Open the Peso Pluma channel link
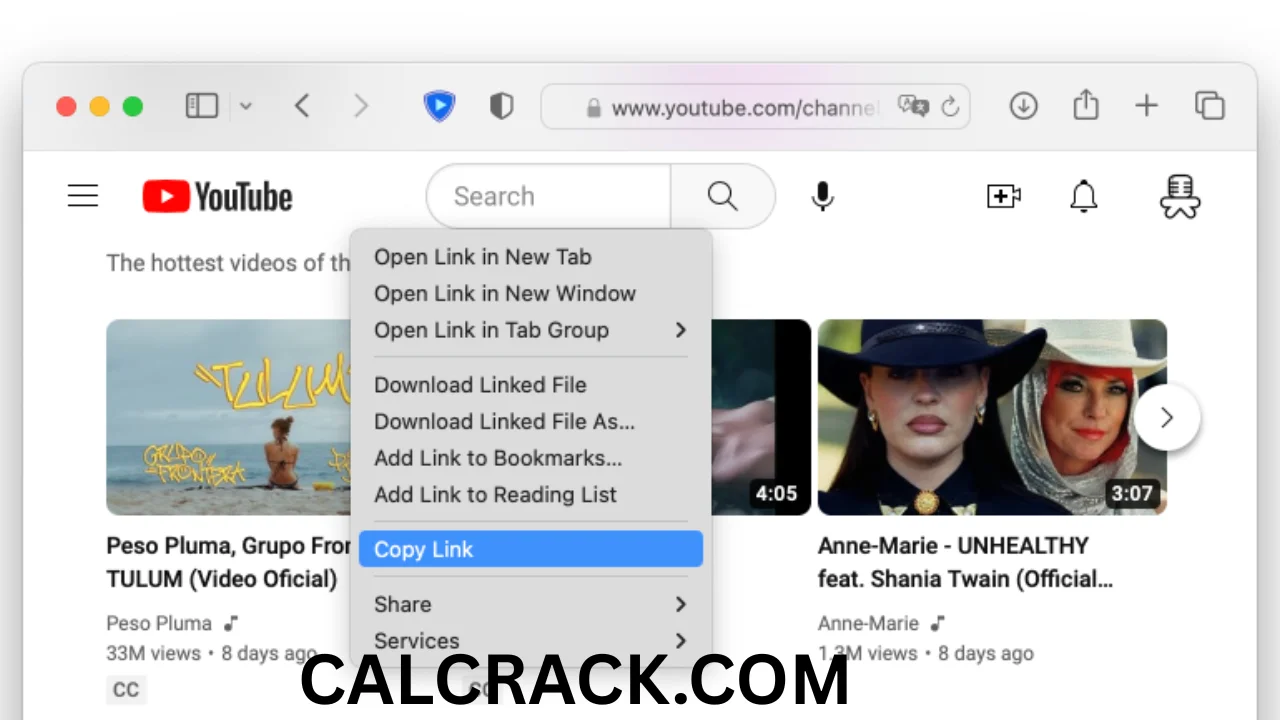Viewport: 1280px width, 720px height. pyautogui.click(x=159, y=623)
